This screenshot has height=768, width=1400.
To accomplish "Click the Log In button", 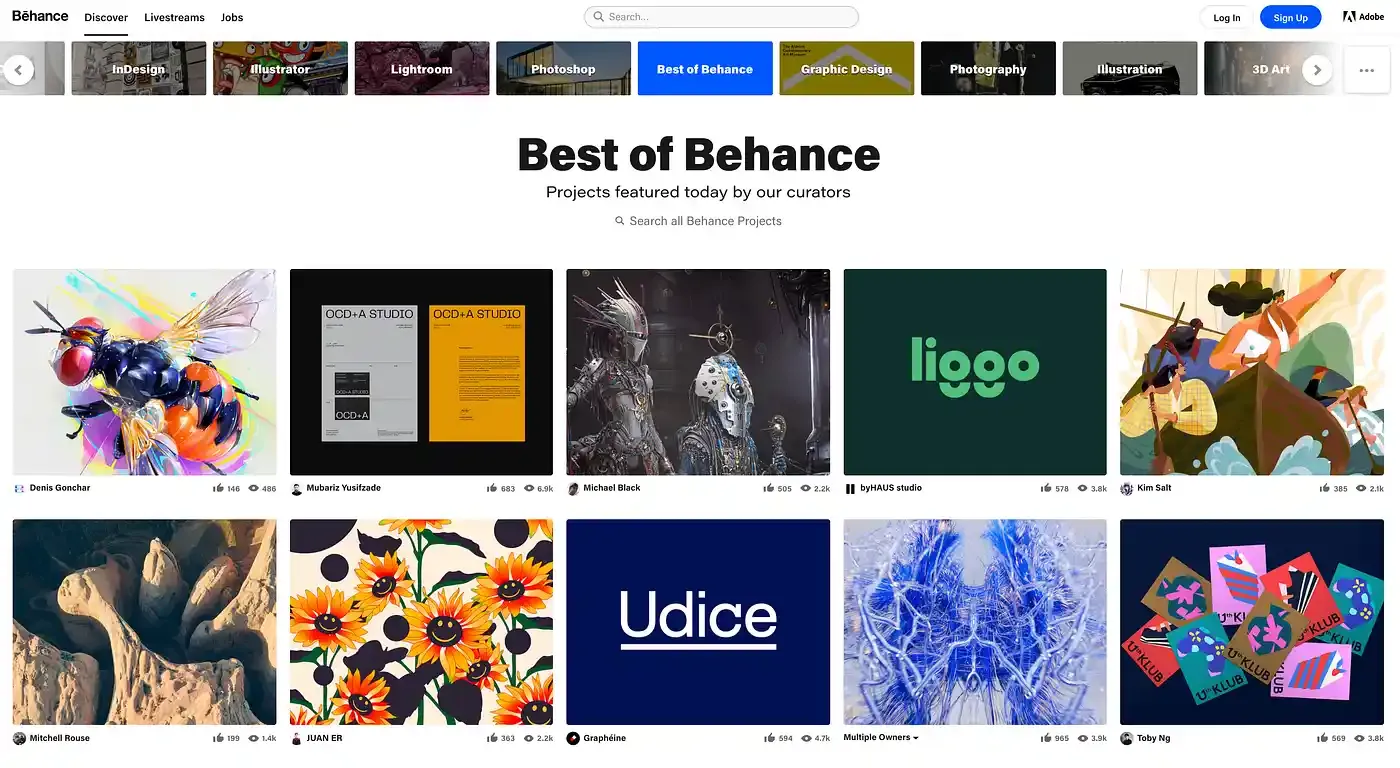I will point(1227,17).
